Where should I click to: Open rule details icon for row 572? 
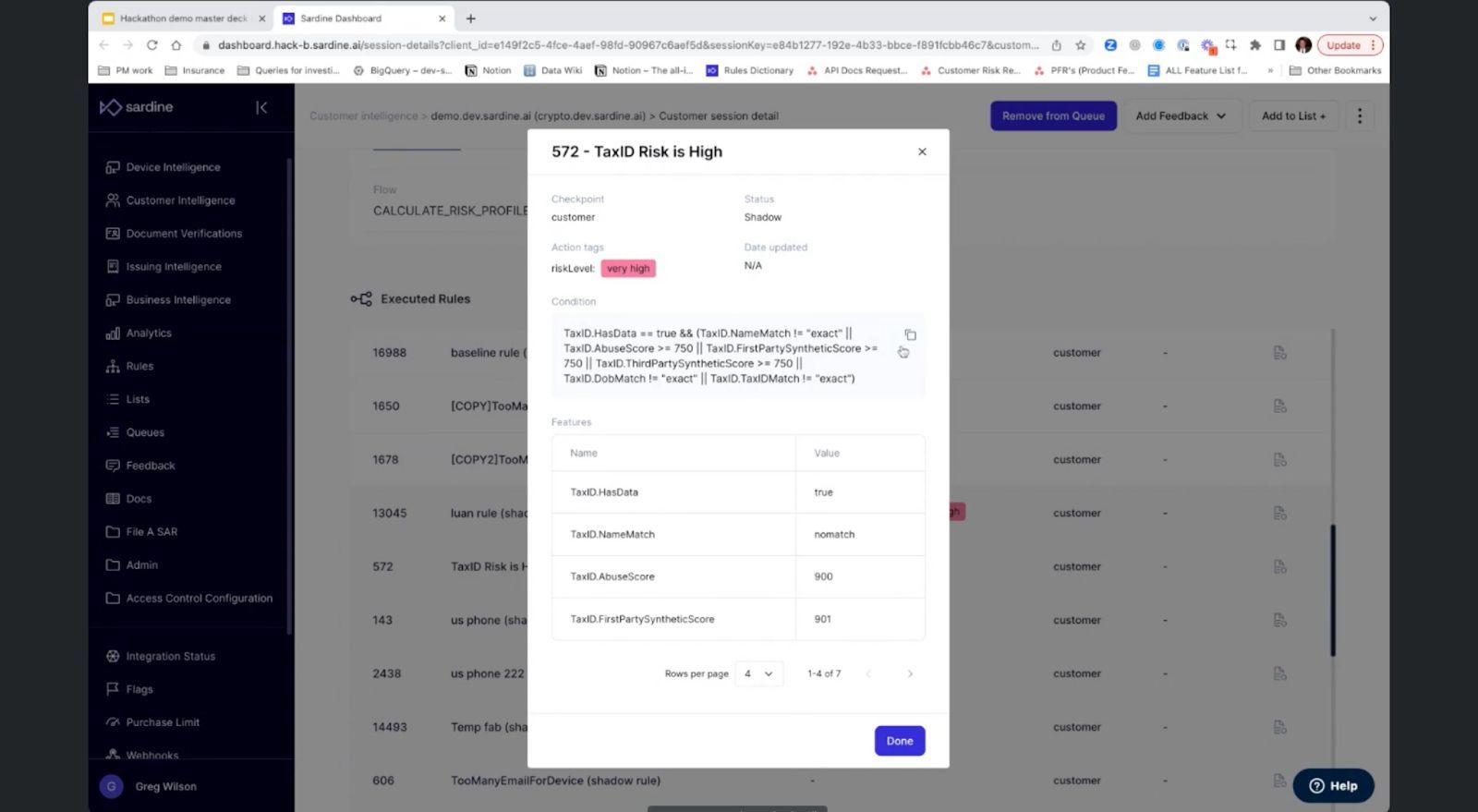1279,567
